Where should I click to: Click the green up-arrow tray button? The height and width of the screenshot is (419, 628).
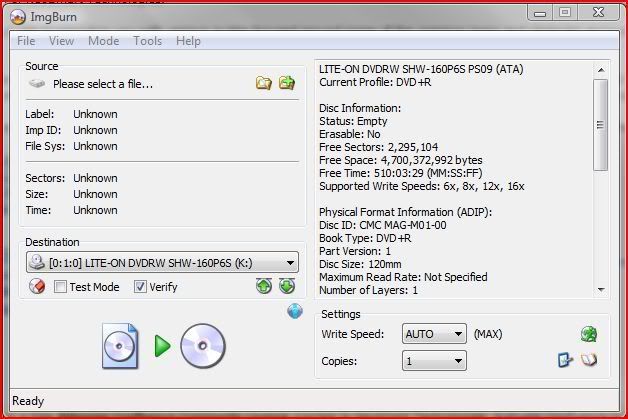[x=264, y=286]
